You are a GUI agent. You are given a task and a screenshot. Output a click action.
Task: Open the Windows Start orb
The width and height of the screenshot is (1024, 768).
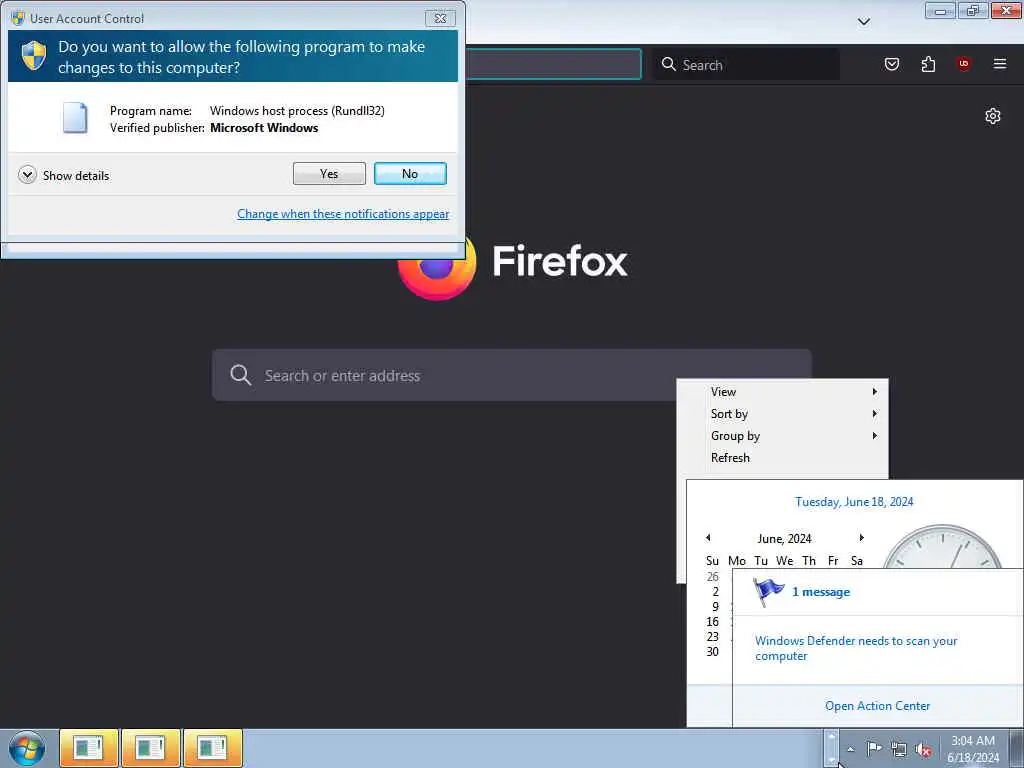[27, 748]
